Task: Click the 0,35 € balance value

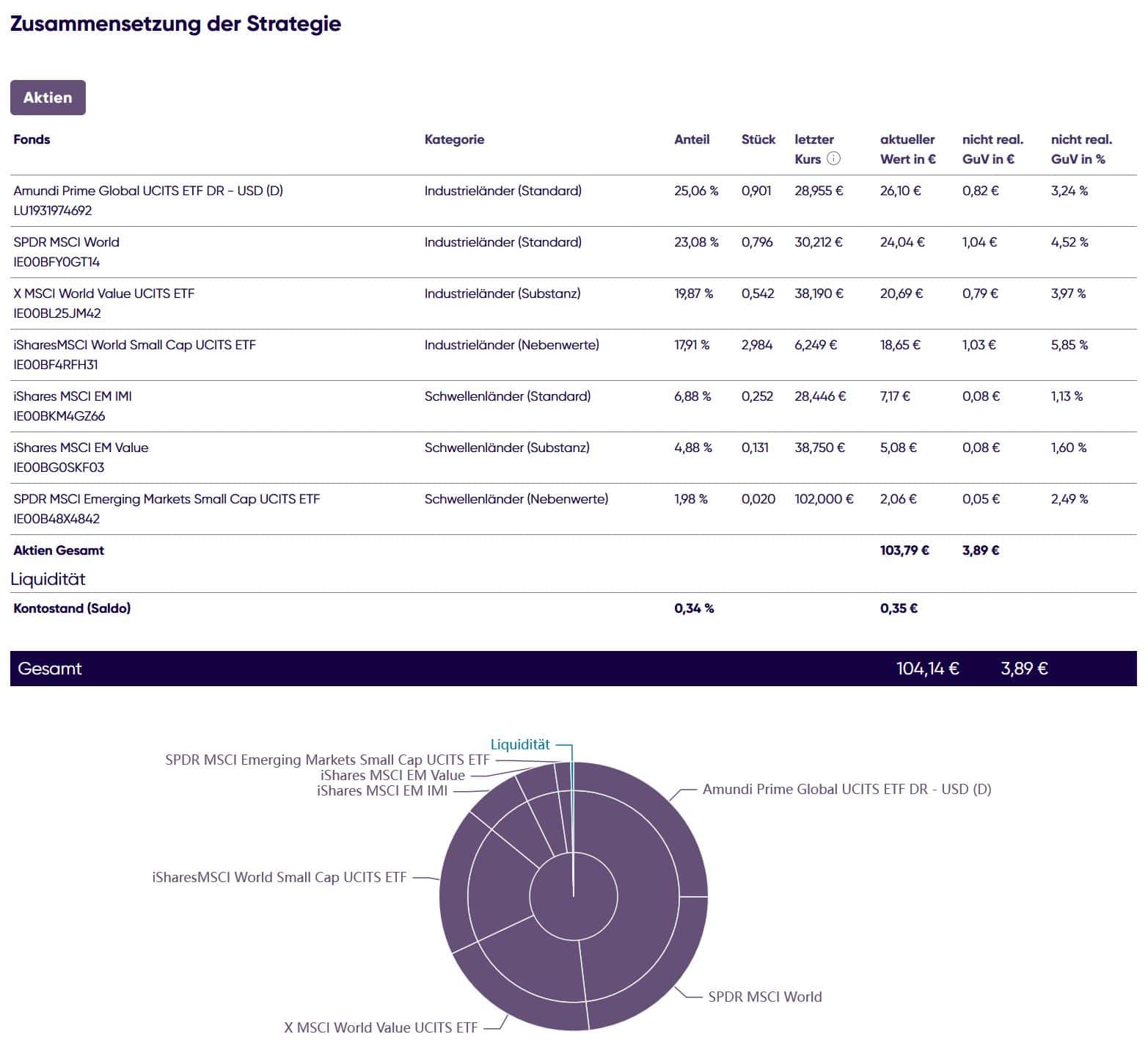Action: click(x=899, y=608)
